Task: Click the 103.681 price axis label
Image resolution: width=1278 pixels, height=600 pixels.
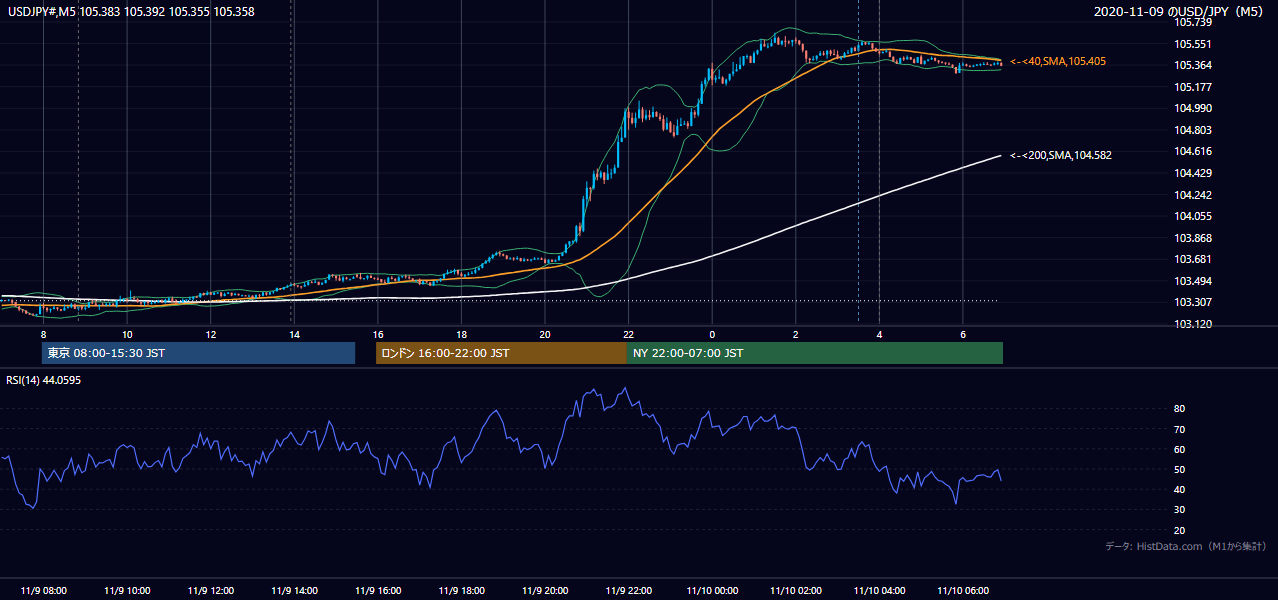Action: [1193, 259]
